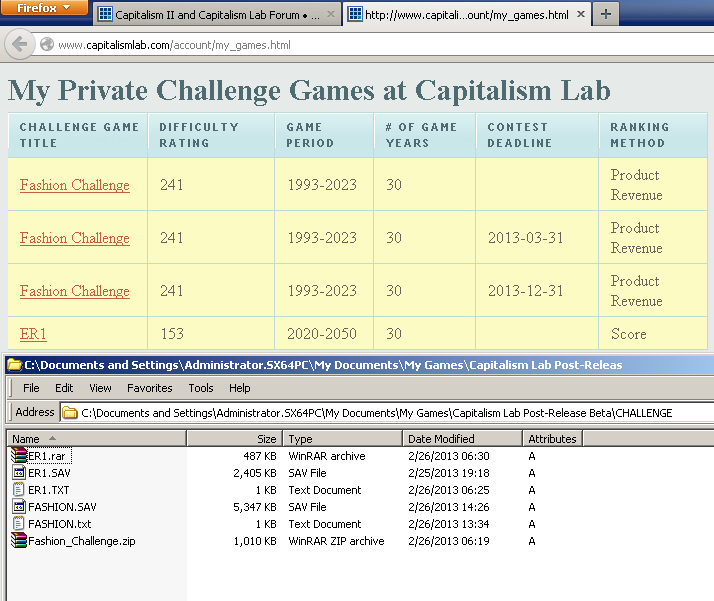Viewport: 714px width, 601px height.
Task: Select the FASHION.SAV file icon
Action: (x=19, y=507)
